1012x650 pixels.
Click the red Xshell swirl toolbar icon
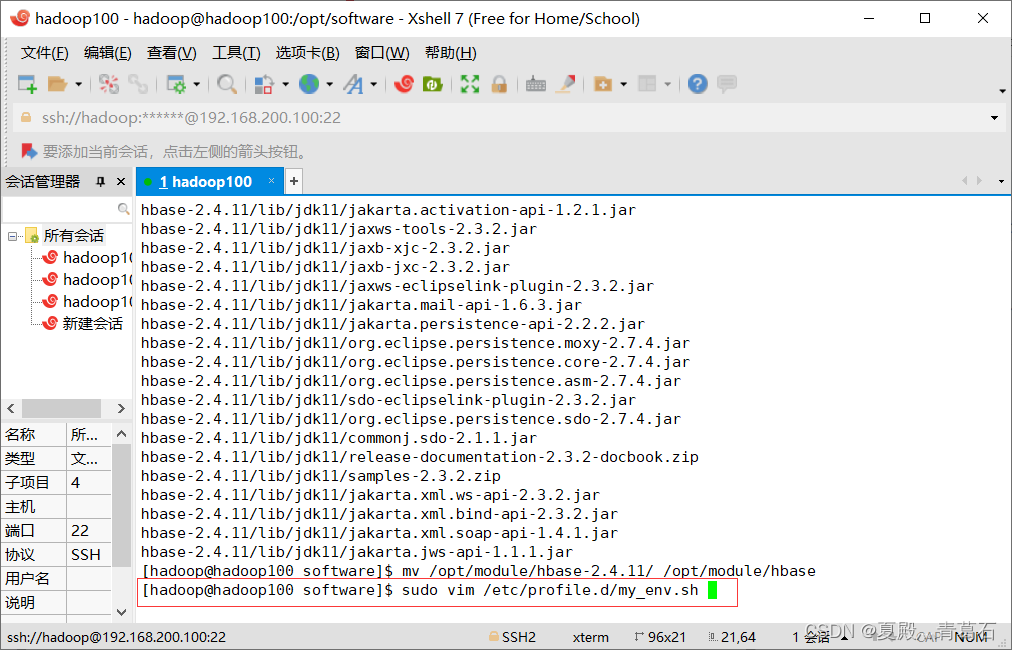404,84
